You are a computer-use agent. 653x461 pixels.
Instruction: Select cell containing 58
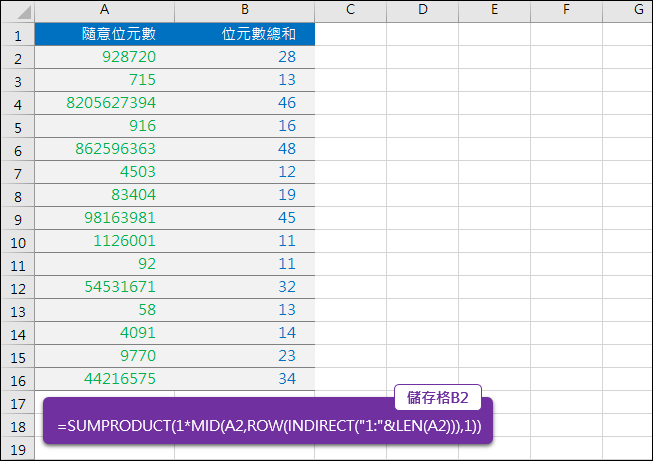point(105,310)
